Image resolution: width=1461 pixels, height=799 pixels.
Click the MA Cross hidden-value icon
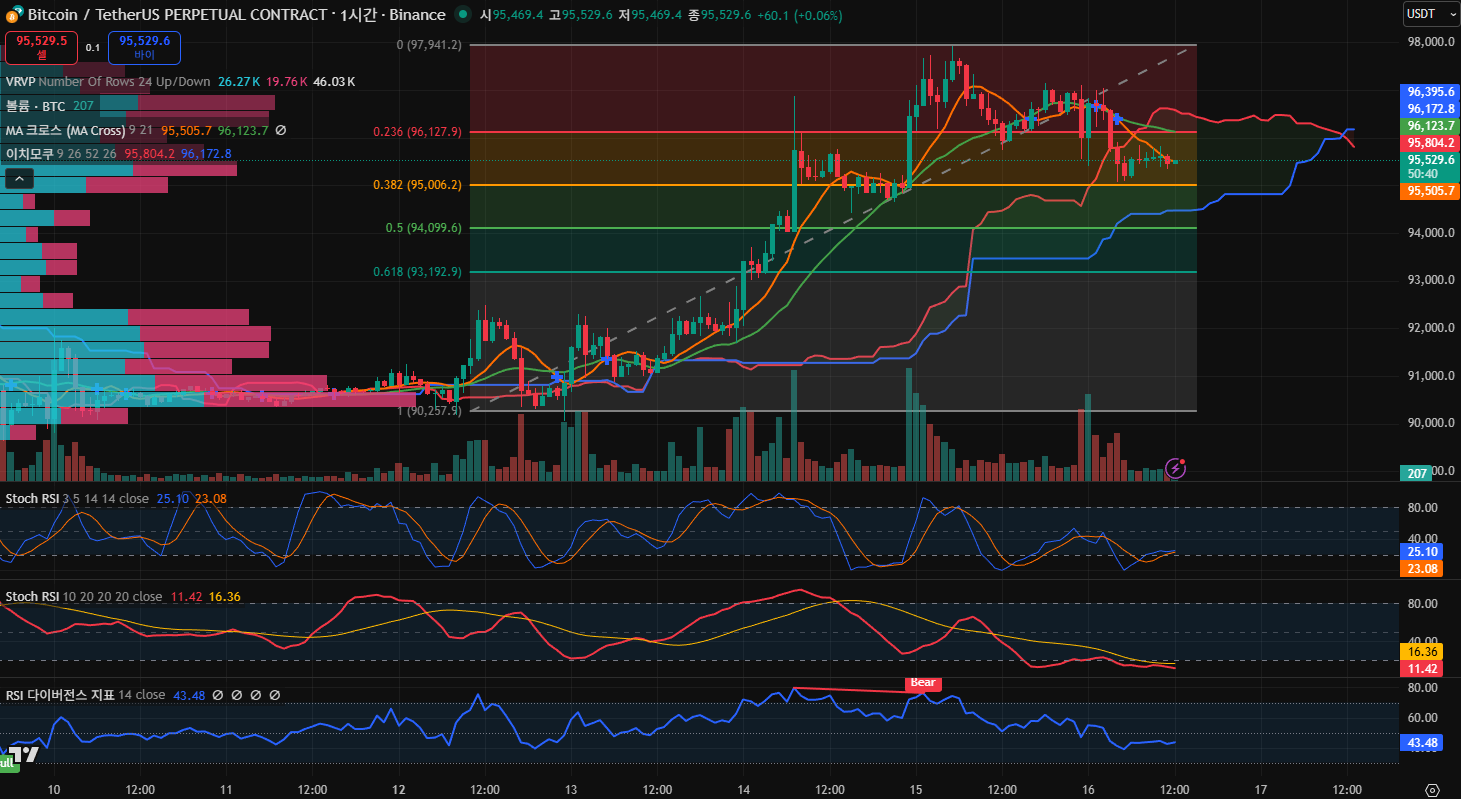[281, 130]
